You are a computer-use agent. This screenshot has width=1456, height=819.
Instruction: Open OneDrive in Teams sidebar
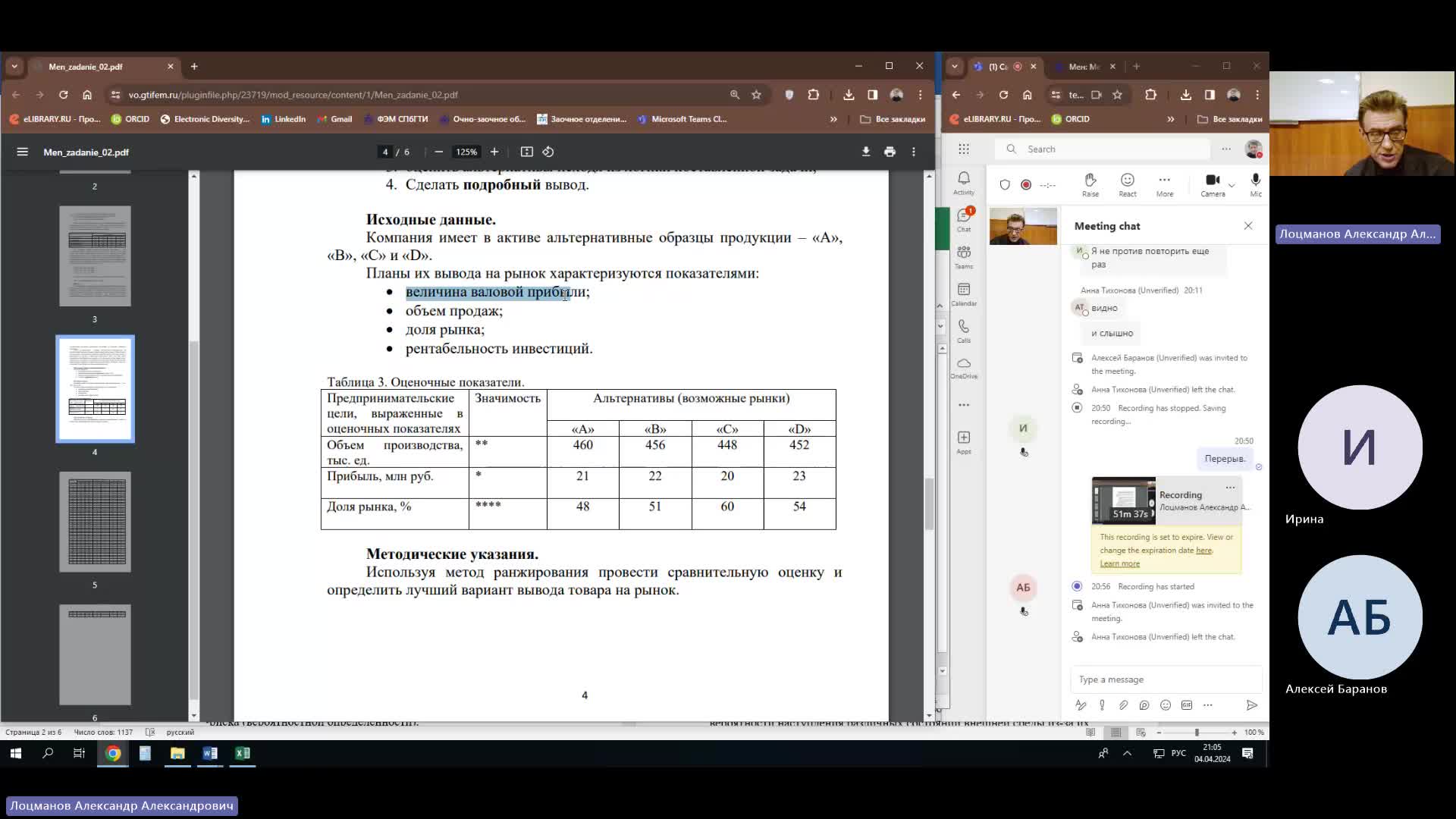click(x=964, y=368)
